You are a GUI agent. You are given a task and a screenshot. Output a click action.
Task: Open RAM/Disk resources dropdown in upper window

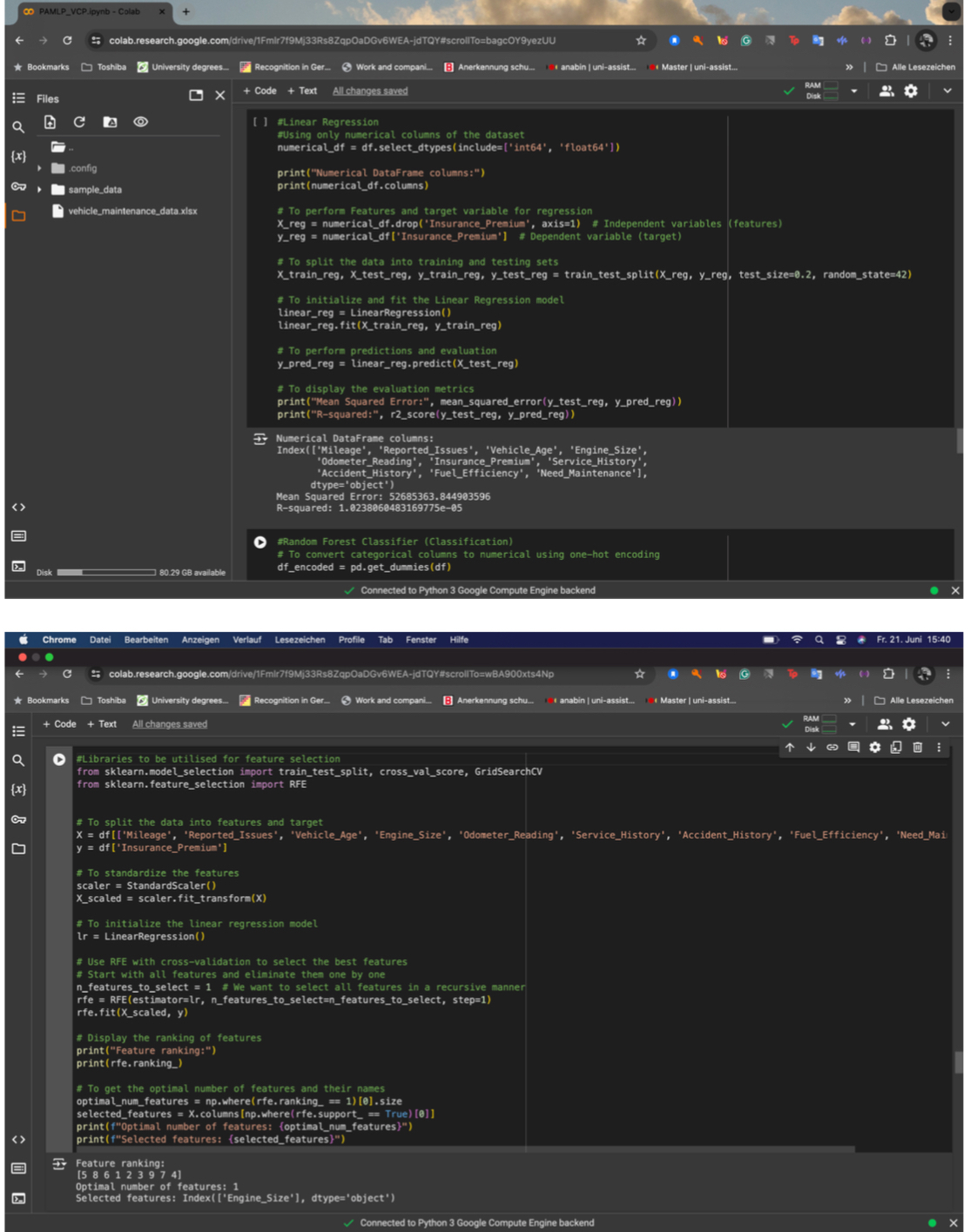click(853, 91)
